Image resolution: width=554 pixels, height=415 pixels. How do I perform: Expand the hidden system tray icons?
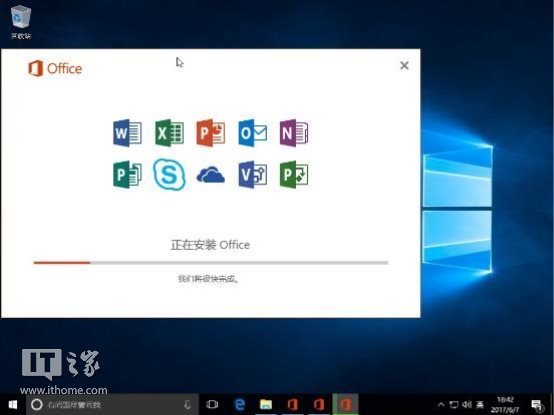coord(441,404)
